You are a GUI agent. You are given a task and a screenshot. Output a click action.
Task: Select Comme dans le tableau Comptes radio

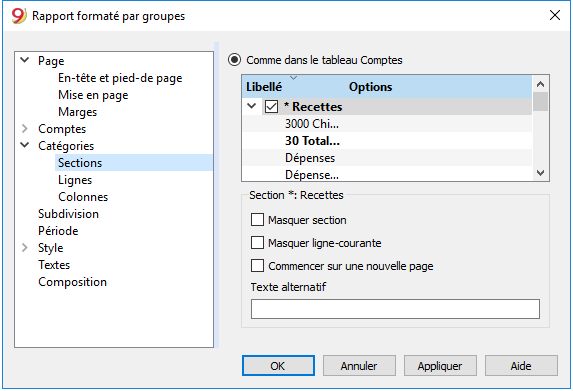234,60
